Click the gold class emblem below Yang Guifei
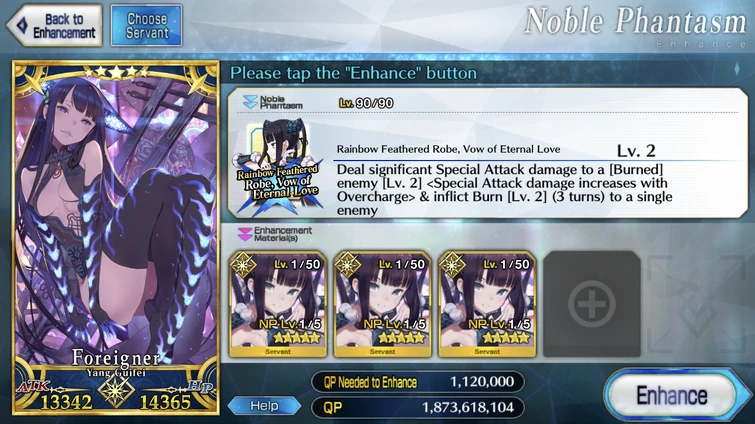This screenshot has width=755, height=424. tap(116, 391)
